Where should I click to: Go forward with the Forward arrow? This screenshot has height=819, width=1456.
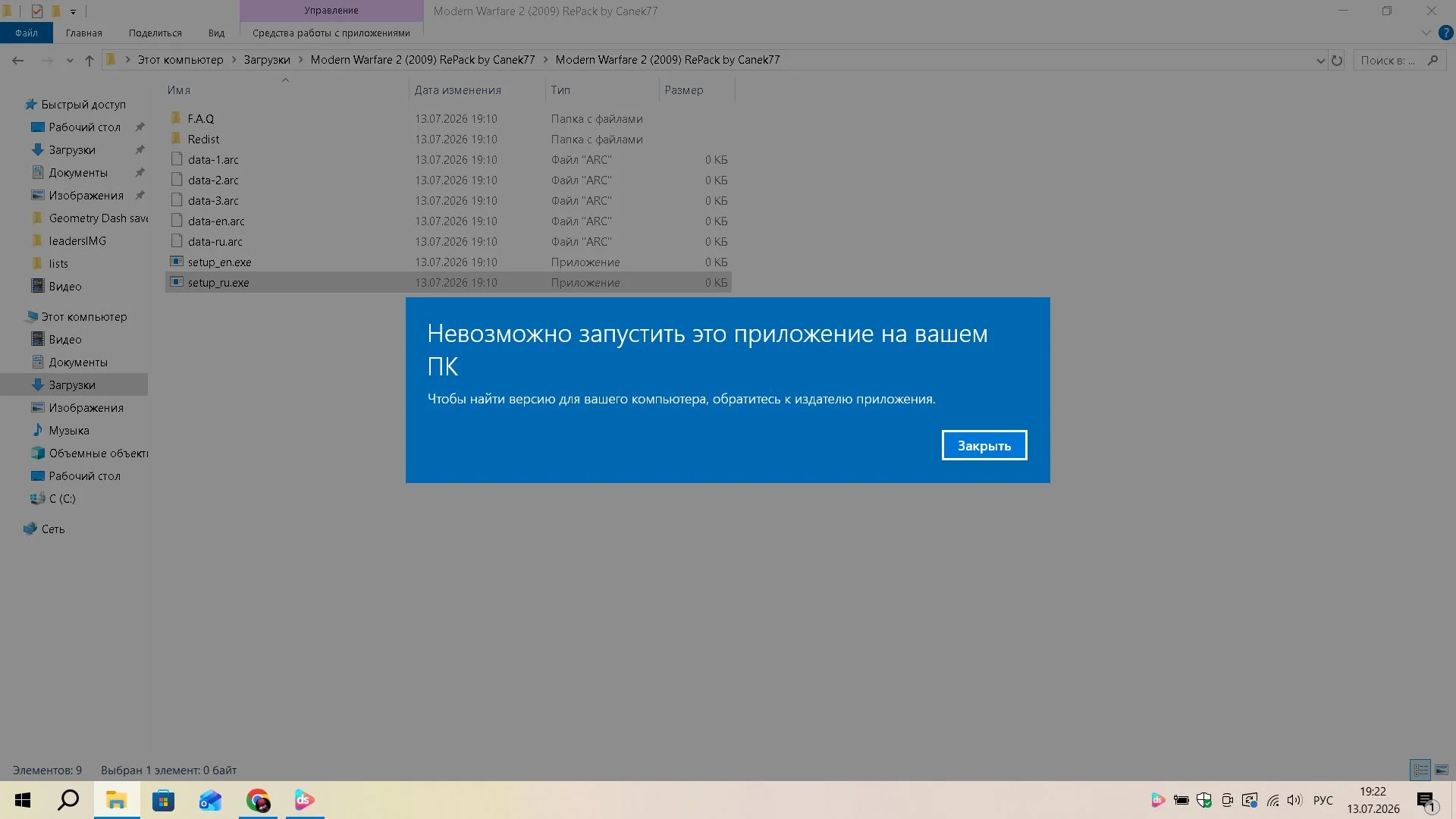coord(47,60)
